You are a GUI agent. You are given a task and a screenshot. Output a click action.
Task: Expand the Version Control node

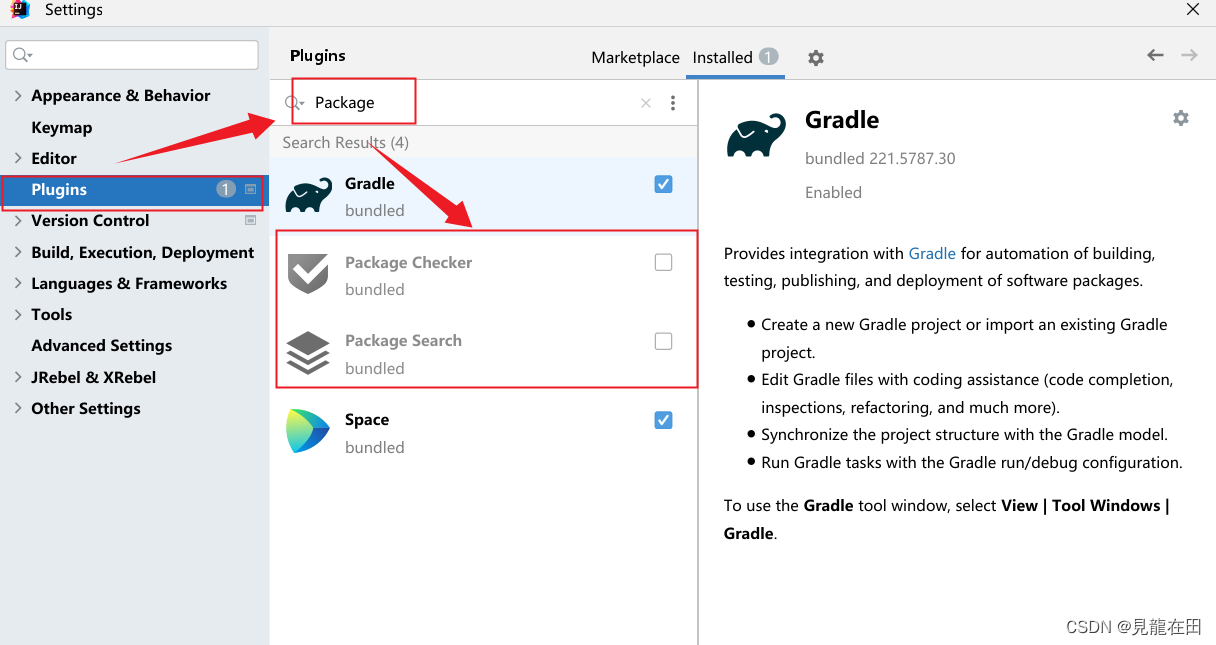click(18, 221)
